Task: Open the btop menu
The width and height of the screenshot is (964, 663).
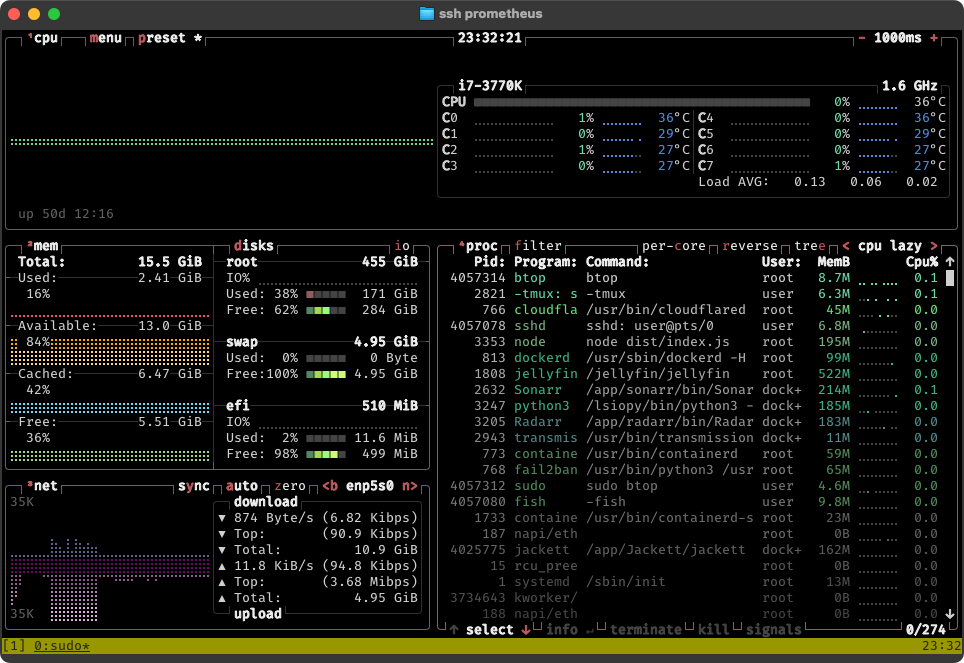Action: point(106,38)
